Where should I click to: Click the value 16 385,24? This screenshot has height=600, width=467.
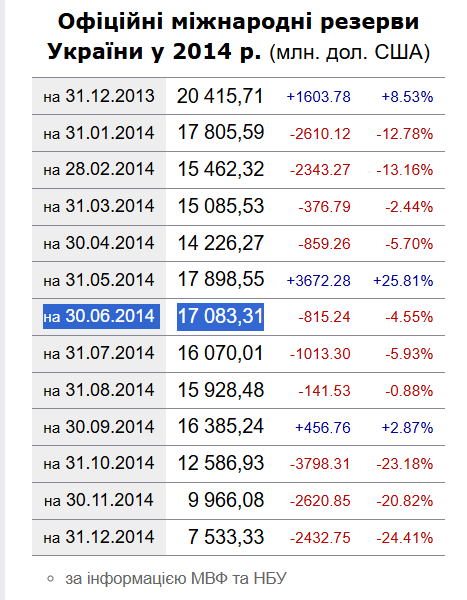(220, 426)
